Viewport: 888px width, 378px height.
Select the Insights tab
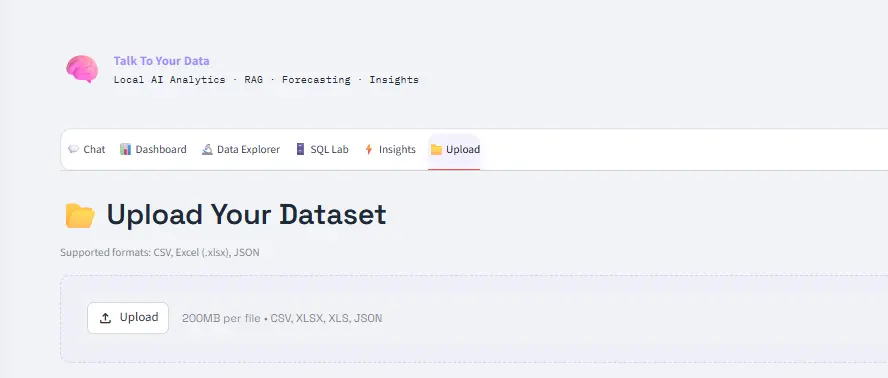pos(390,150)
